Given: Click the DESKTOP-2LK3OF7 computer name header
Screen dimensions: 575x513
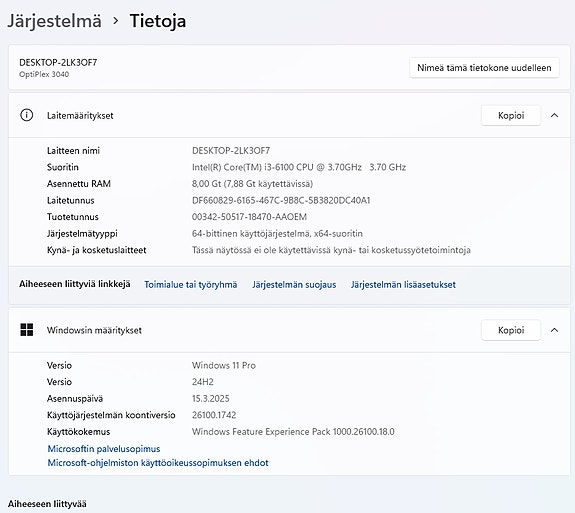Looking at the screenshot, I should click(58, 62).
